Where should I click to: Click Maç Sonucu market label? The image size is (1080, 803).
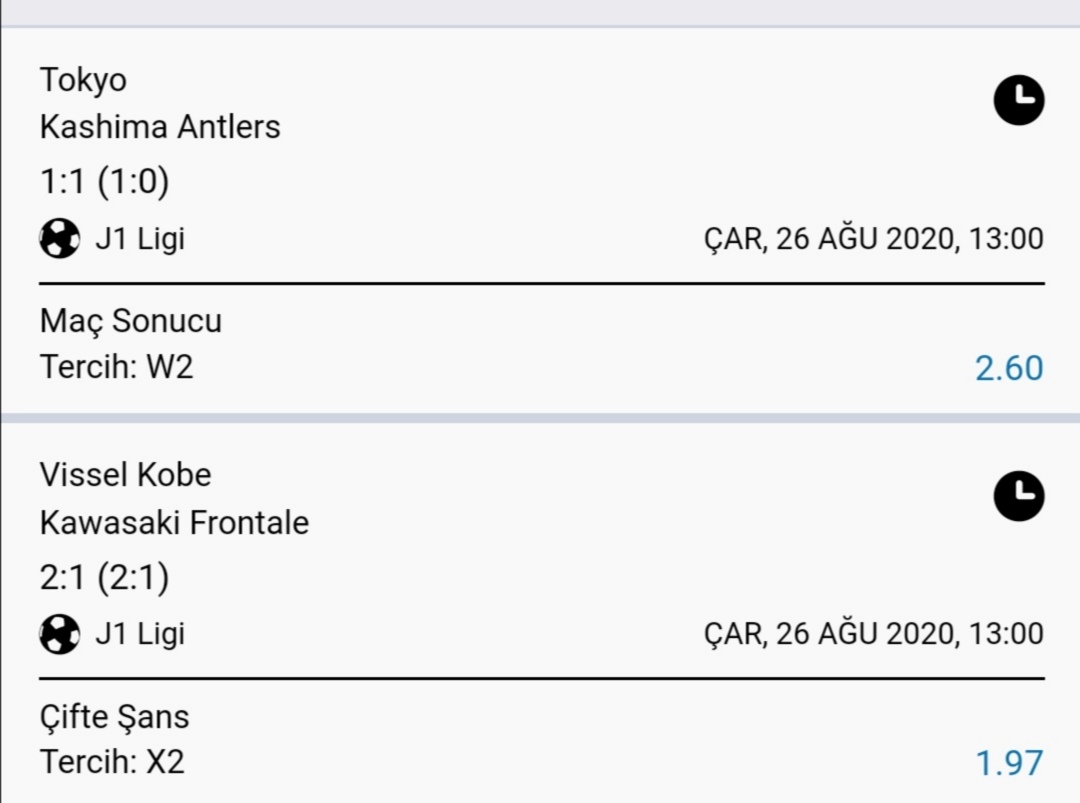coord(131,322)
